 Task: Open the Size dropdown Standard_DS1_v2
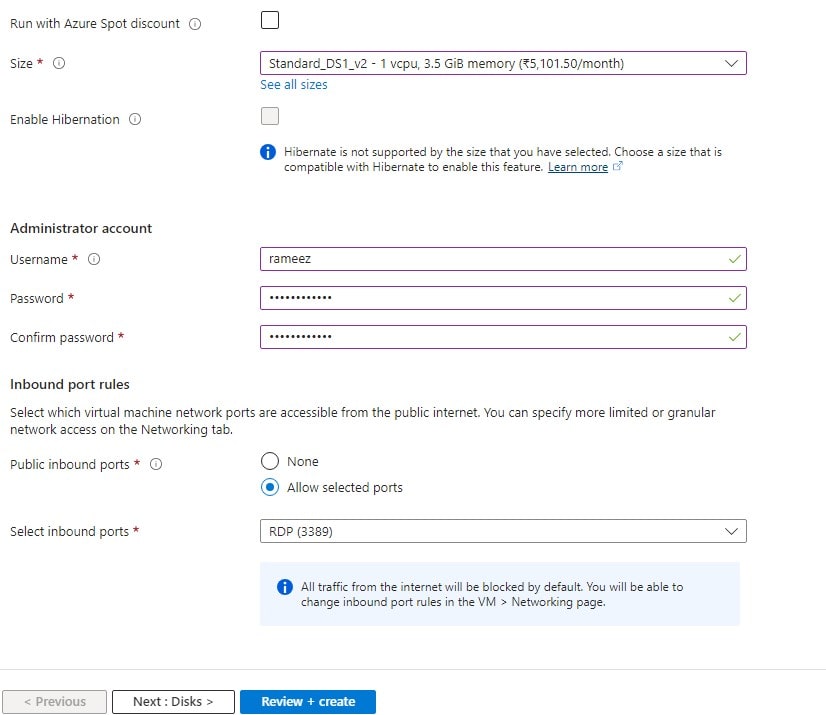(503, 63)
